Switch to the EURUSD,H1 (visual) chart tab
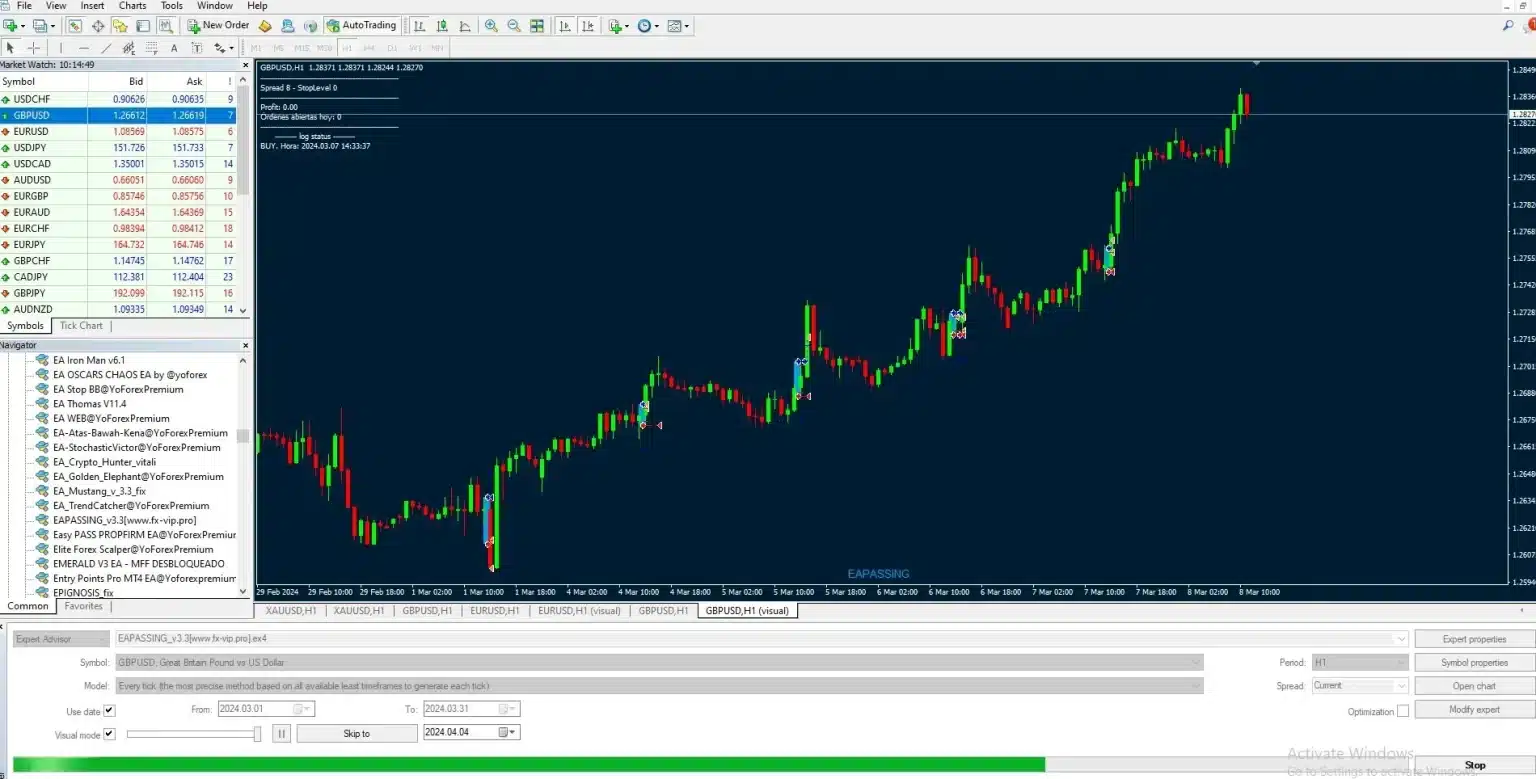This screenshot has width=1536, height=779. [x=579, y=610]
